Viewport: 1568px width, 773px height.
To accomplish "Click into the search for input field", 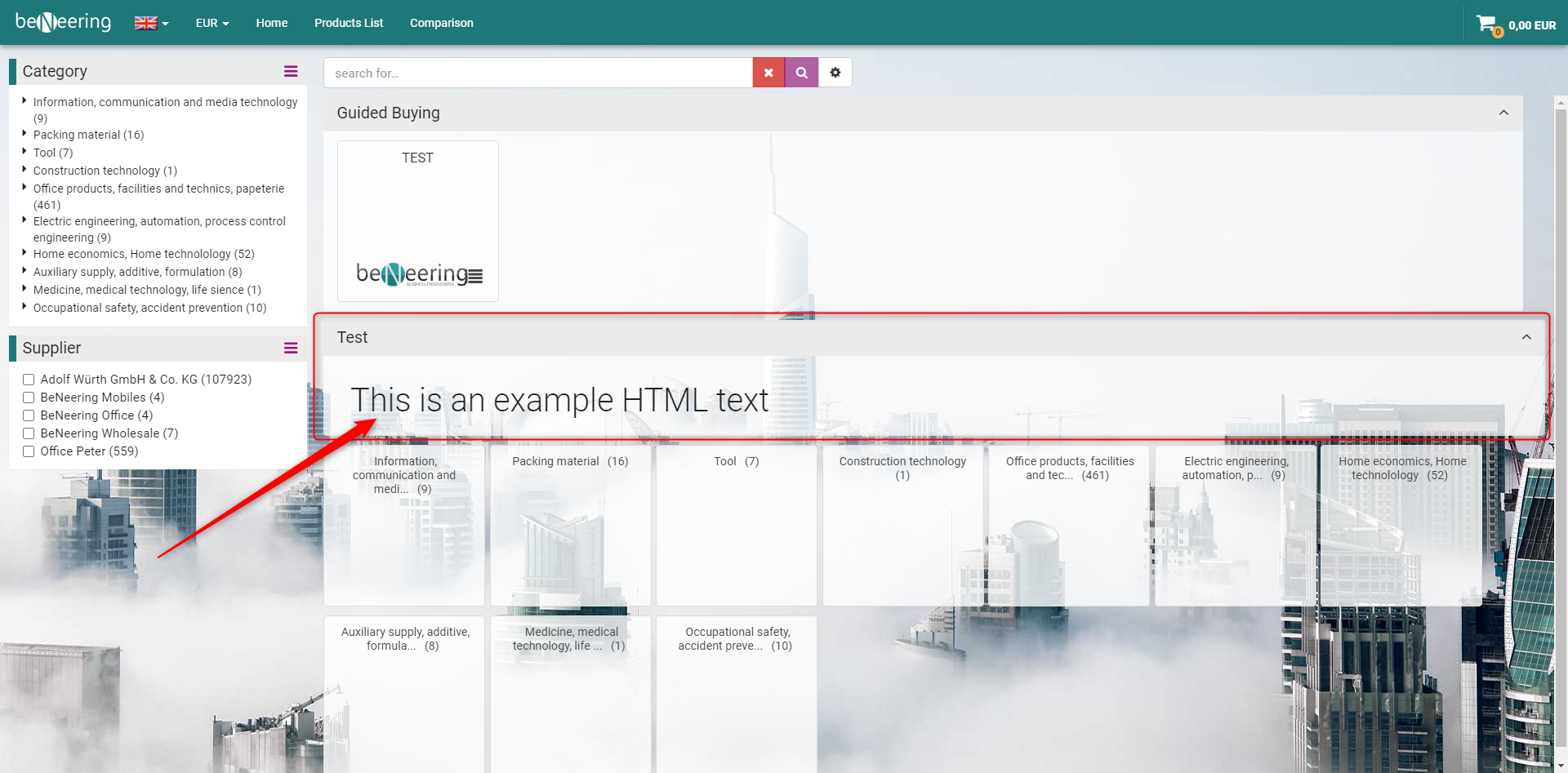I will click(537, 73).
